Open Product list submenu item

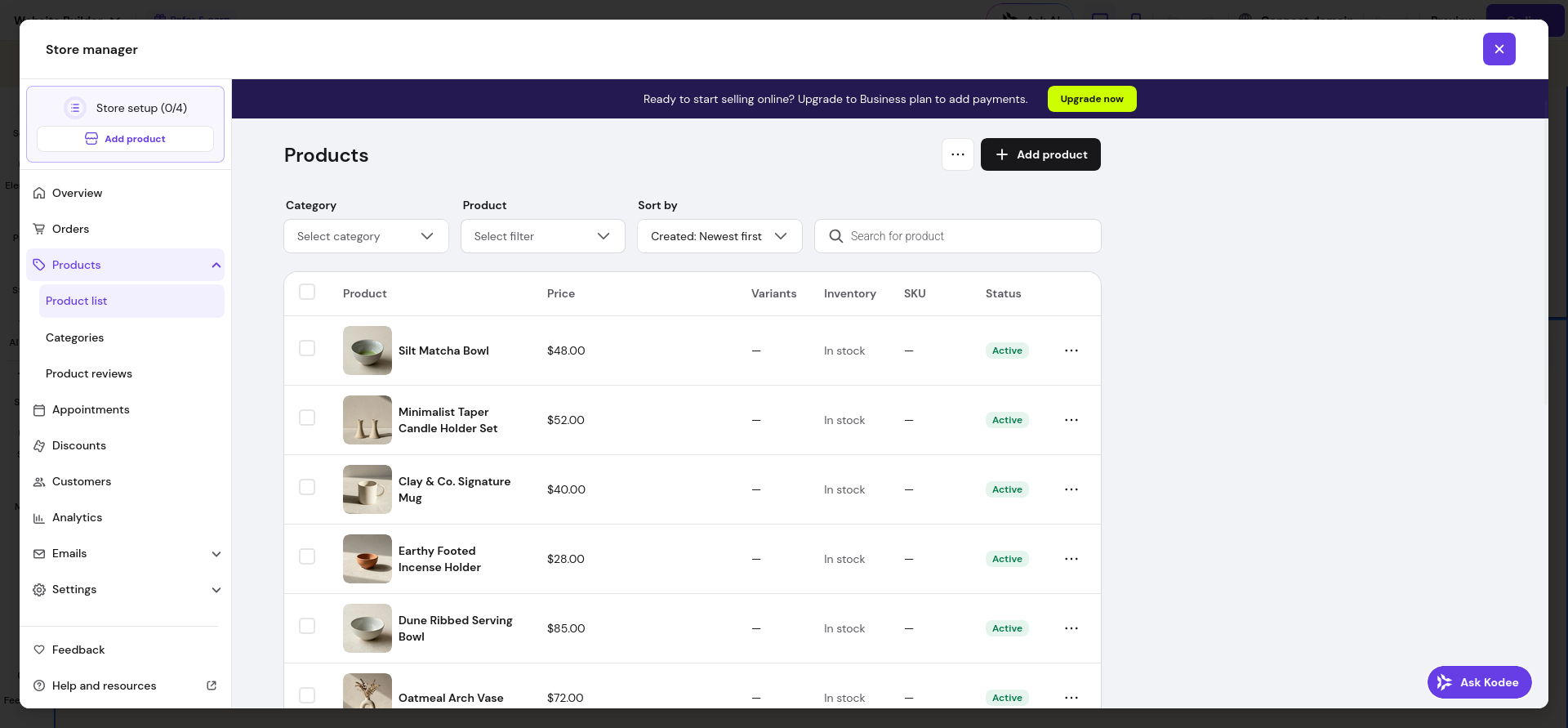[131, 301]
